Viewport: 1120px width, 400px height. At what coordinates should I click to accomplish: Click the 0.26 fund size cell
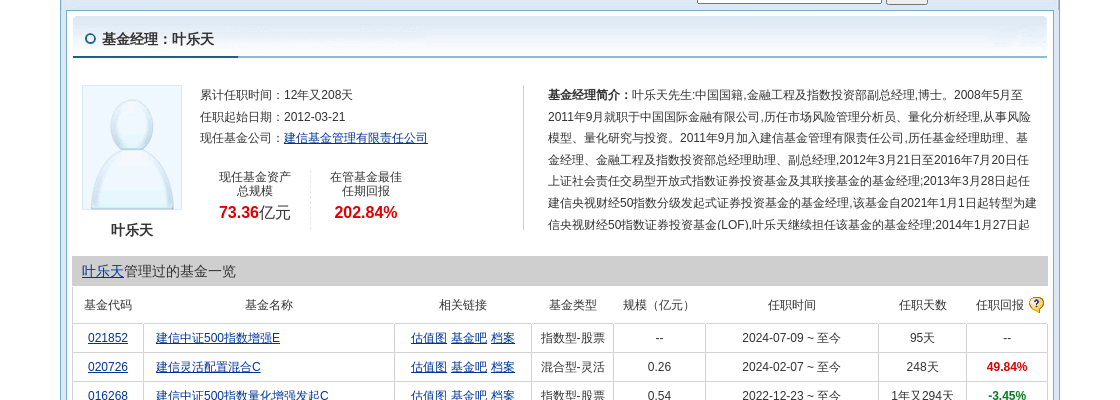[659, 367]
